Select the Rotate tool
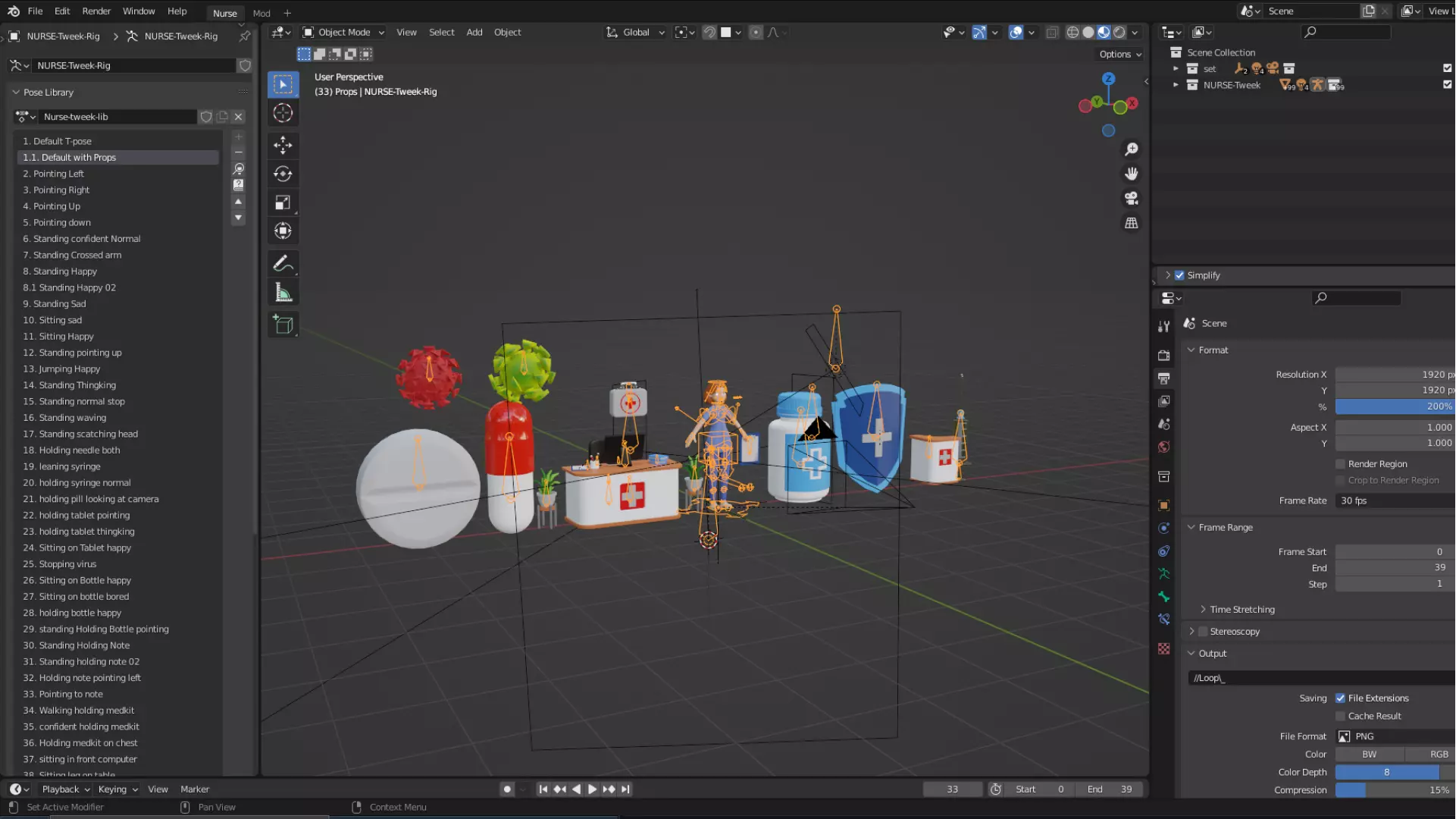 (283, 174)
